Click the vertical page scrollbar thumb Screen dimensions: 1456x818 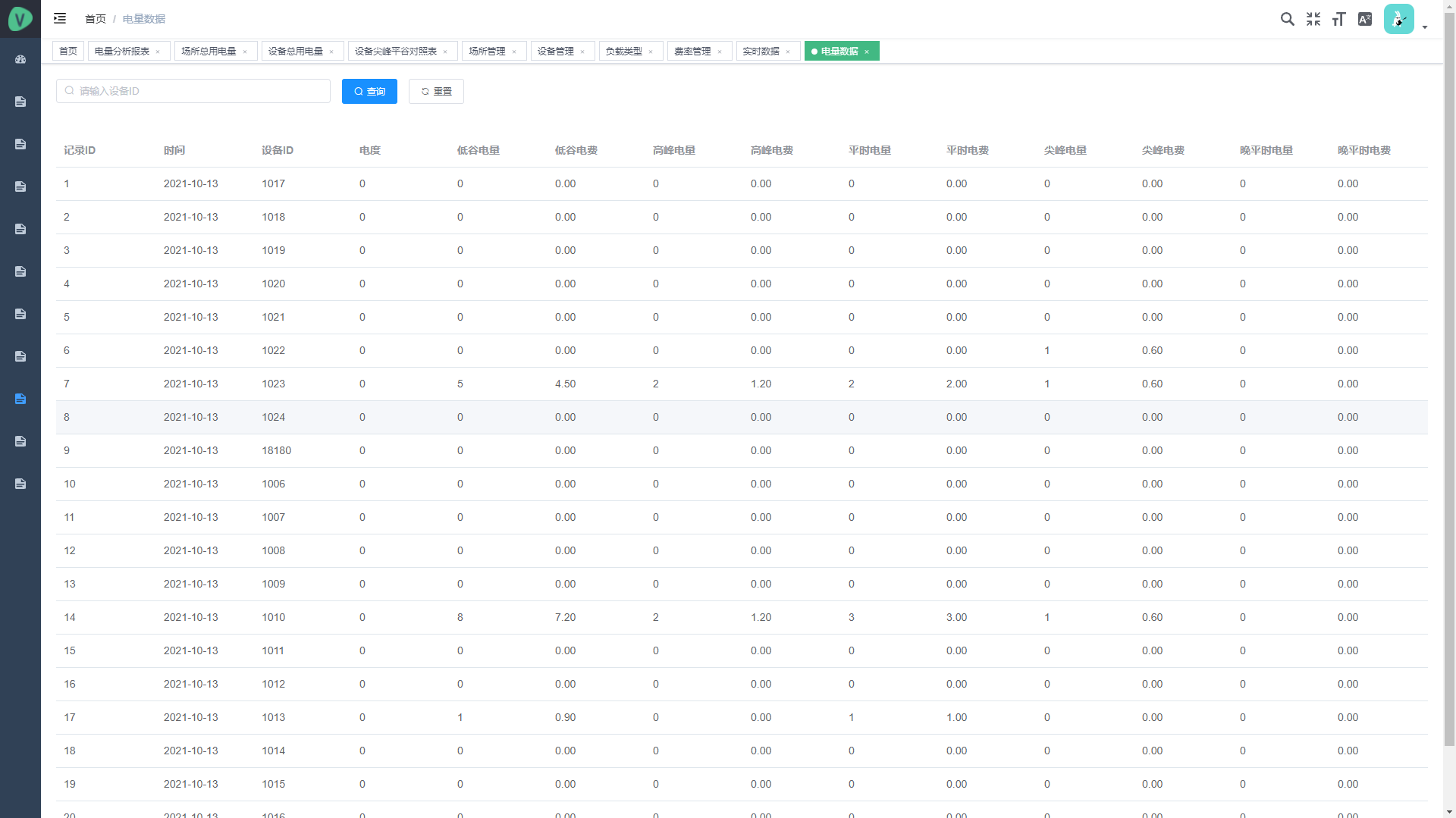(x=1449, y=379)
